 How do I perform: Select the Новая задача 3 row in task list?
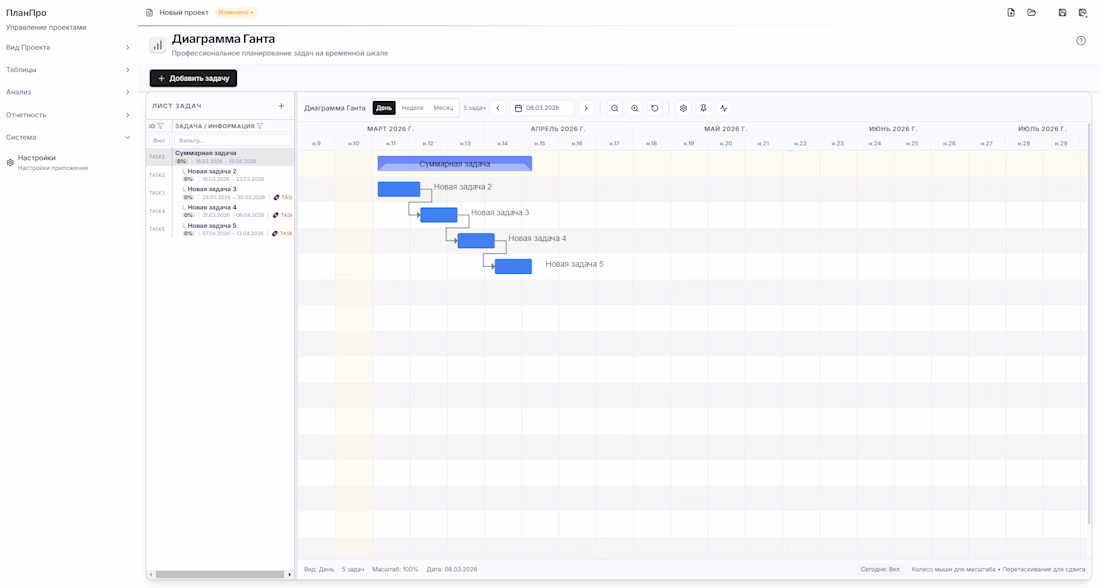coord(220,193)
